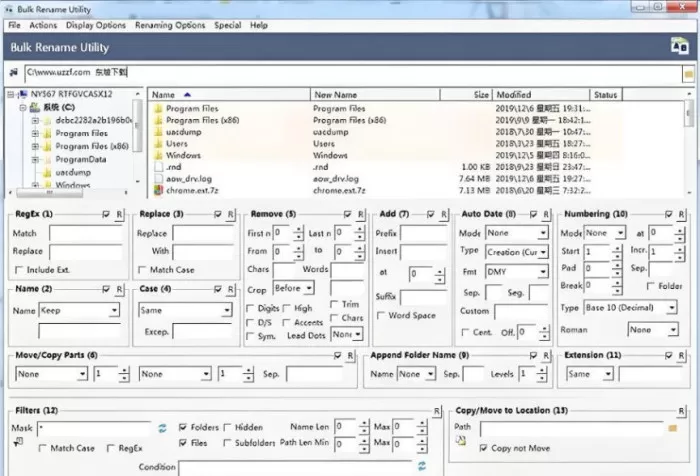This screenshot has height=476, width=700.
Task: Click the Prefix input field in Add panel
Action: (x=424, y=233)
